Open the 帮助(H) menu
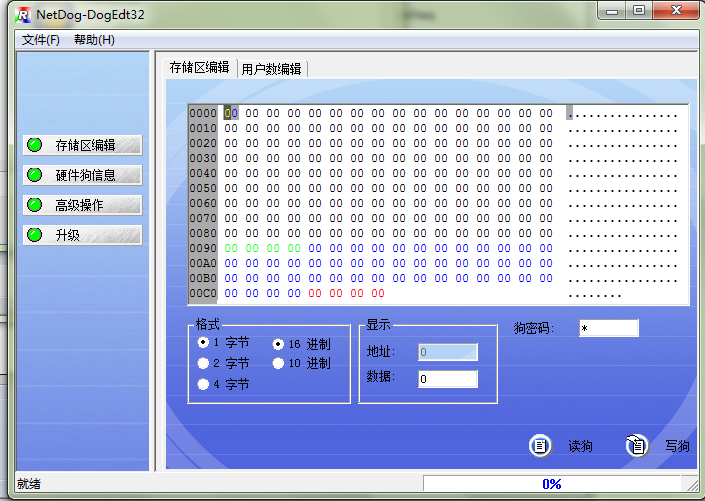This screenshot has width=705, height=501. click(x=94, y=40)
